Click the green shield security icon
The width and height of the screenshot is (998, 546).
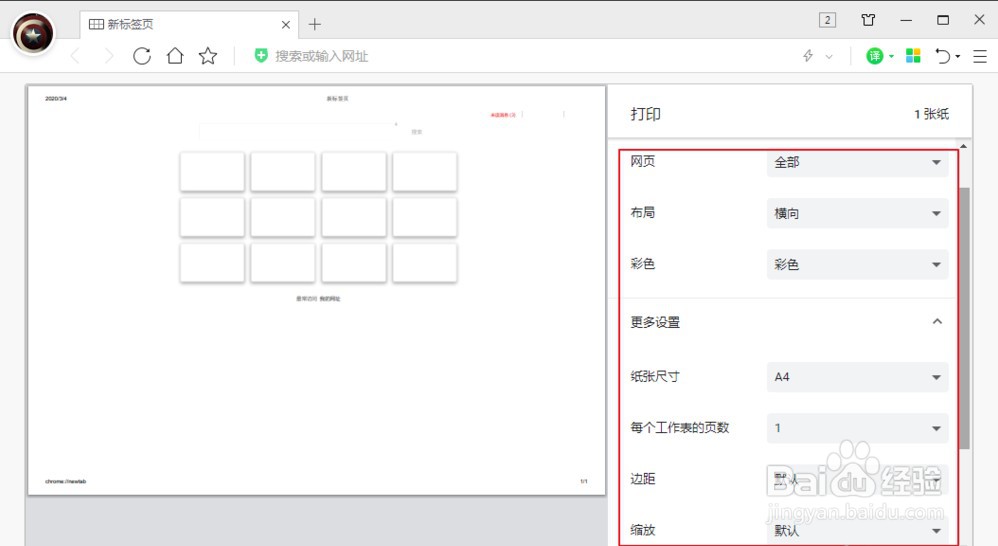[261, 55]
